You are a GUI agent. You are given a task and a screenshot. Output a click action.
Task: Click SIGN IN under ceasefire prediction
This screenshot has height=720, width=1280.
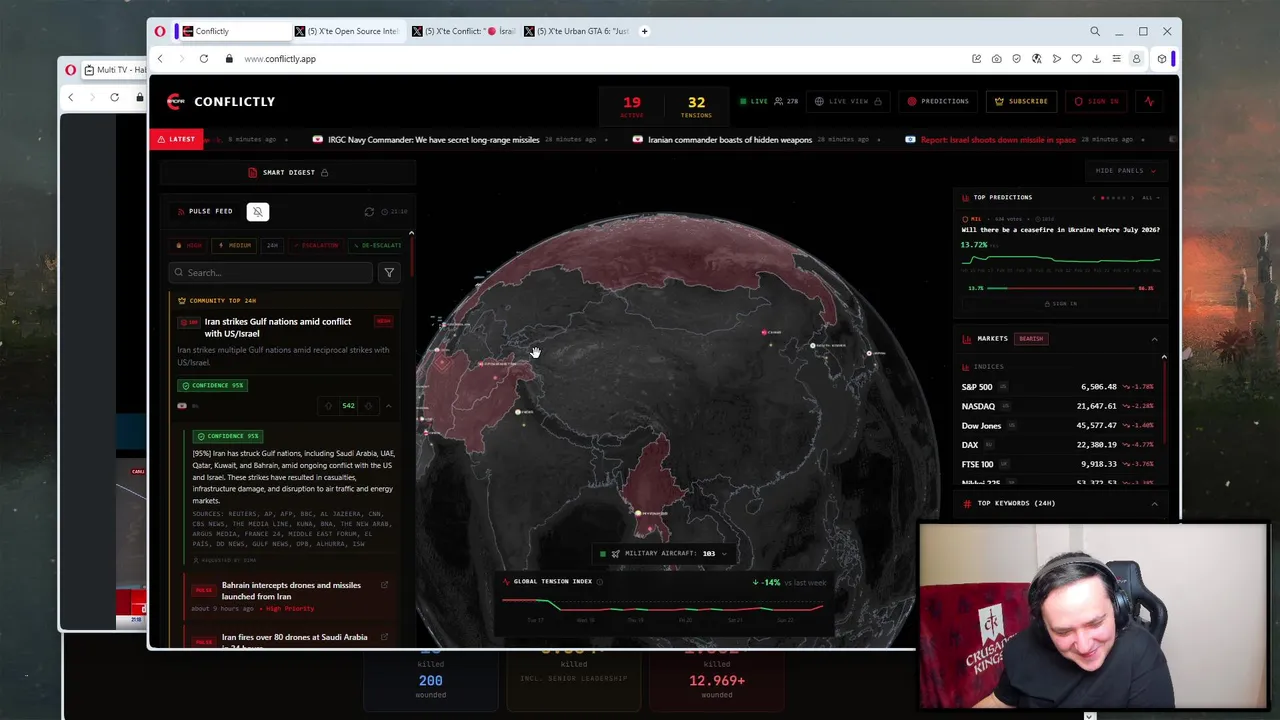pyautogui.click(x=1060, y=304)
